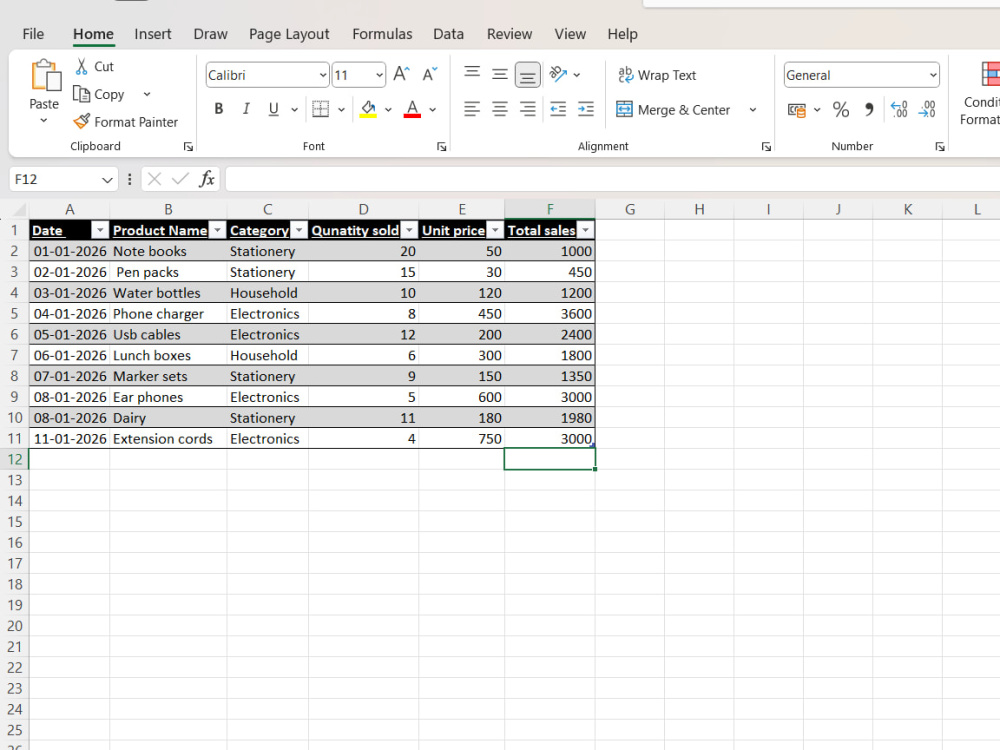
Task: Open Font group dialog launcher
Action: point(441,147)
